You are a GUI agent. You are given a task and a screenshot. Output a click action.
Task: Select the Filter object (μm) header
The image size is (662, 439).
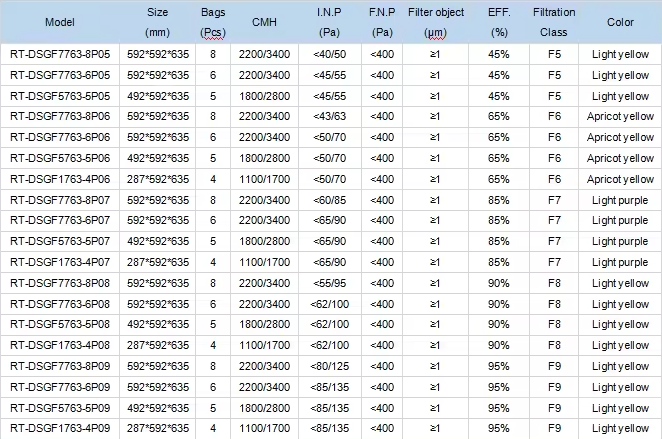point(436,22)
